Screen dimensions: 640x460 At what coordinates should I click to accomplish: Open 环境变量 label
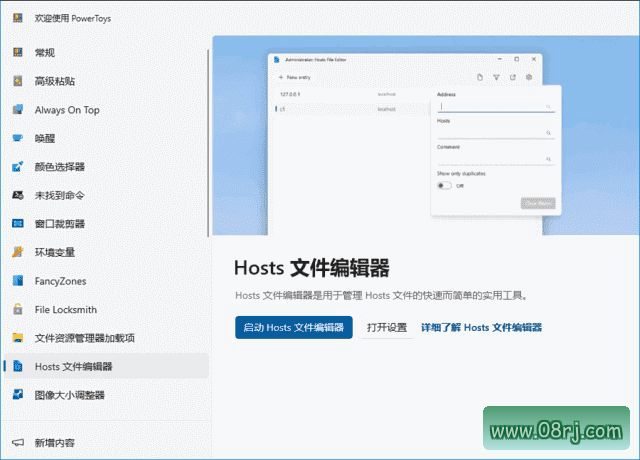pyautogui.click(x=55, y=252)
